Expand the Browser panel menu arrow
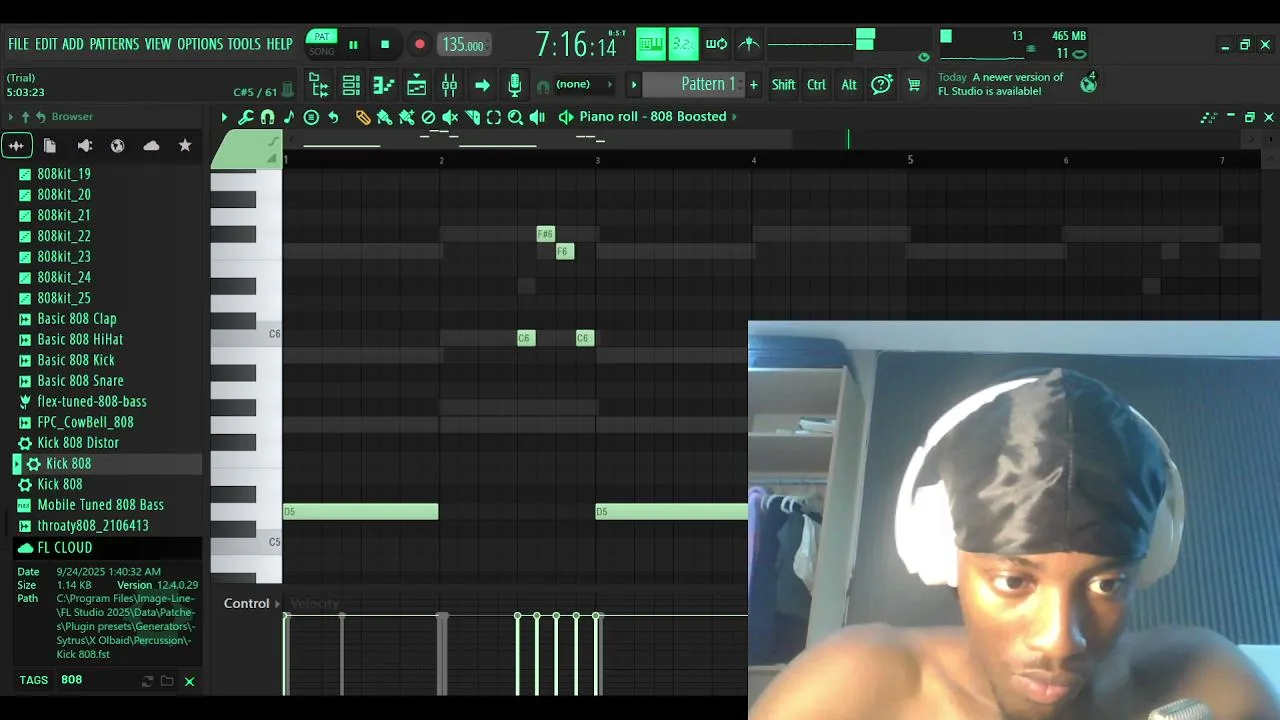1280x720 pixels. (11, 117)
